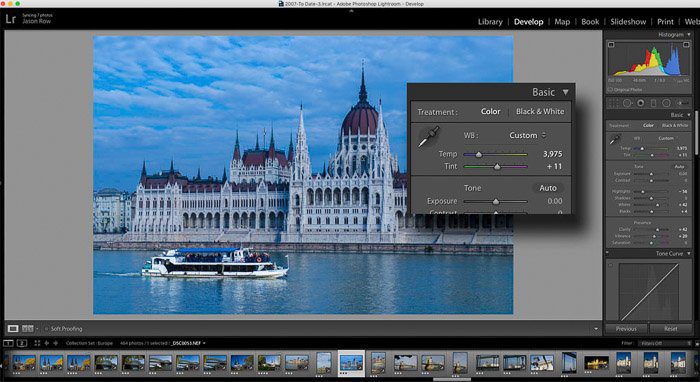Activate the Graduated Filter tool
This screenshot has height=382, width=700.
[x=653, y=103]
